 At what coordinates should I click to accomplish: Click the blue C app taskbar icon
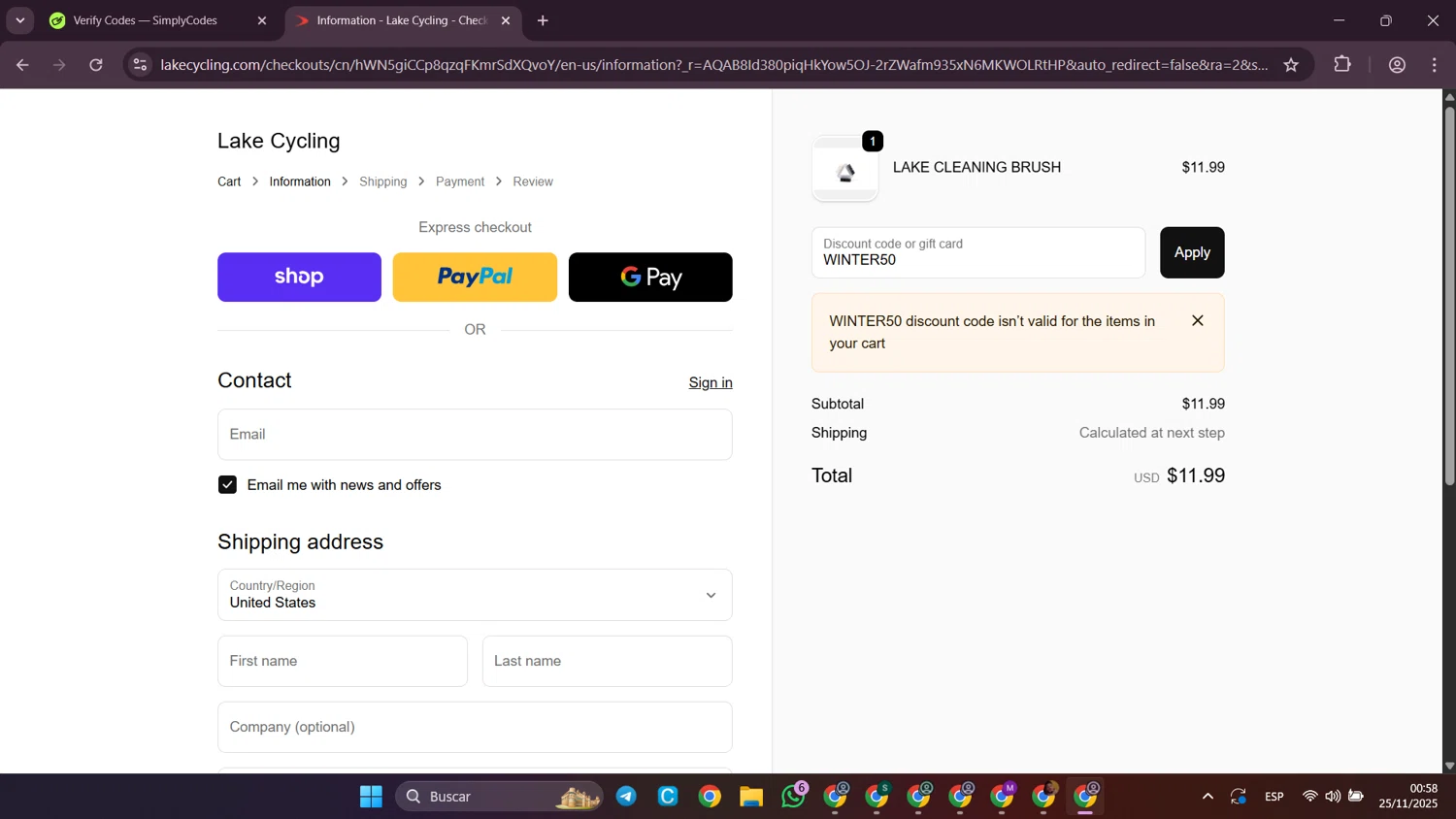(x=668, y=797)
